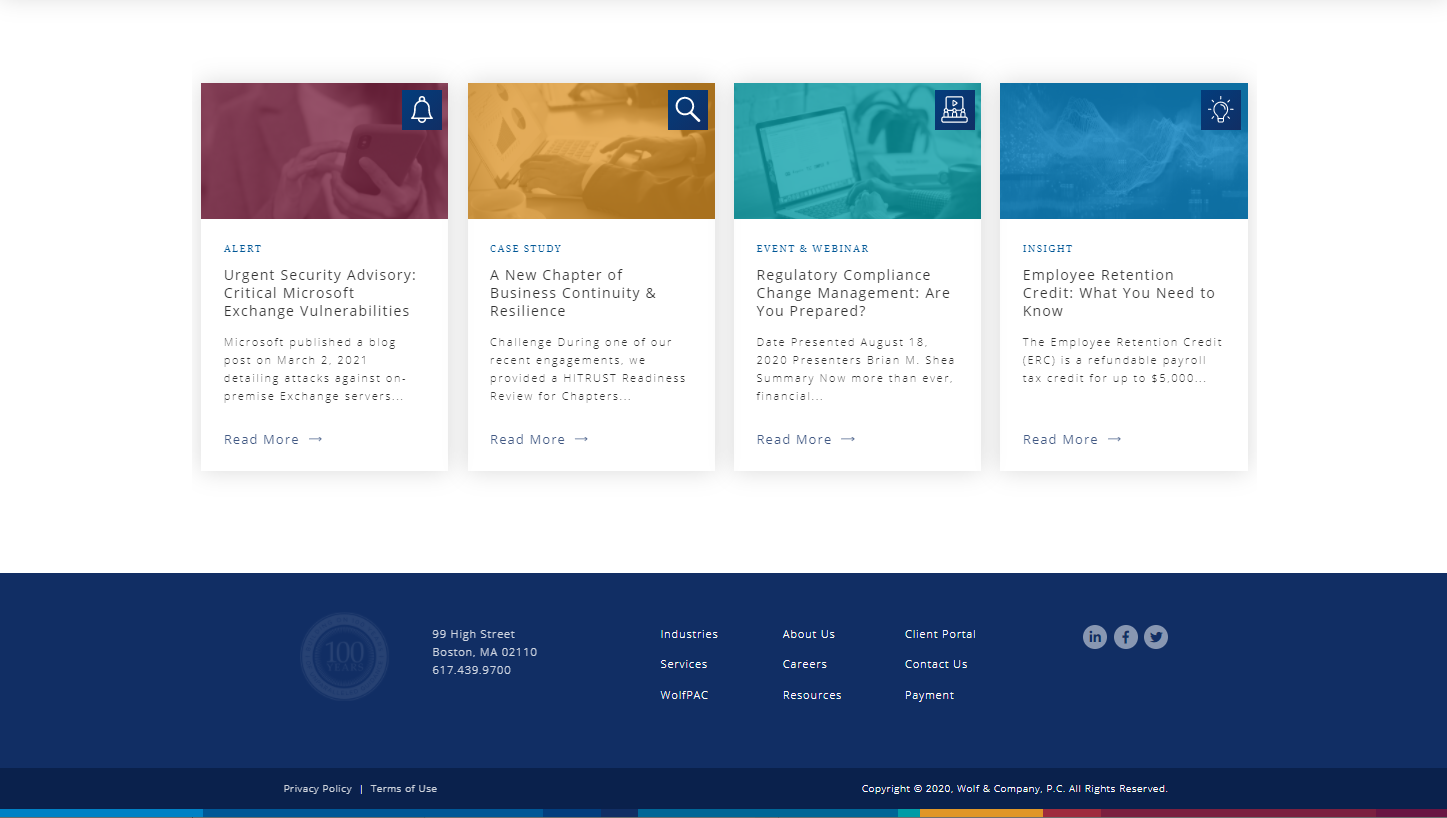Open the Client Portal footer link
The height and width of the screenshot is (818, 1447).
click(940, 634)
